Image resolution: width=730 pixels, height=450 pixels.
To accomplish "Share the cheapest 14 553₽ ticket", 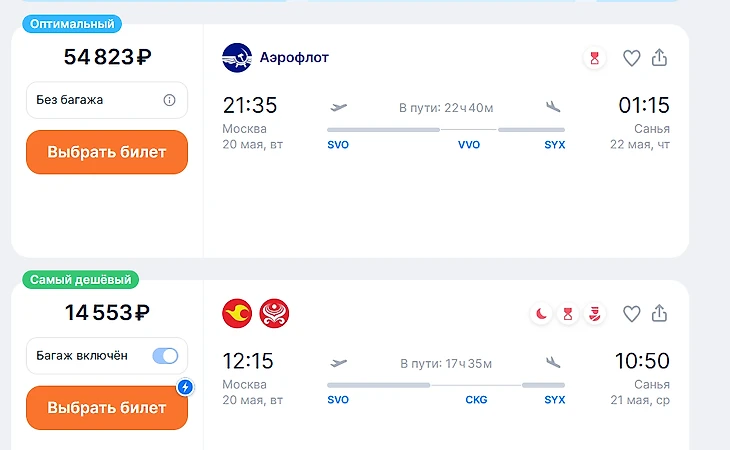I will coord(659,314).
